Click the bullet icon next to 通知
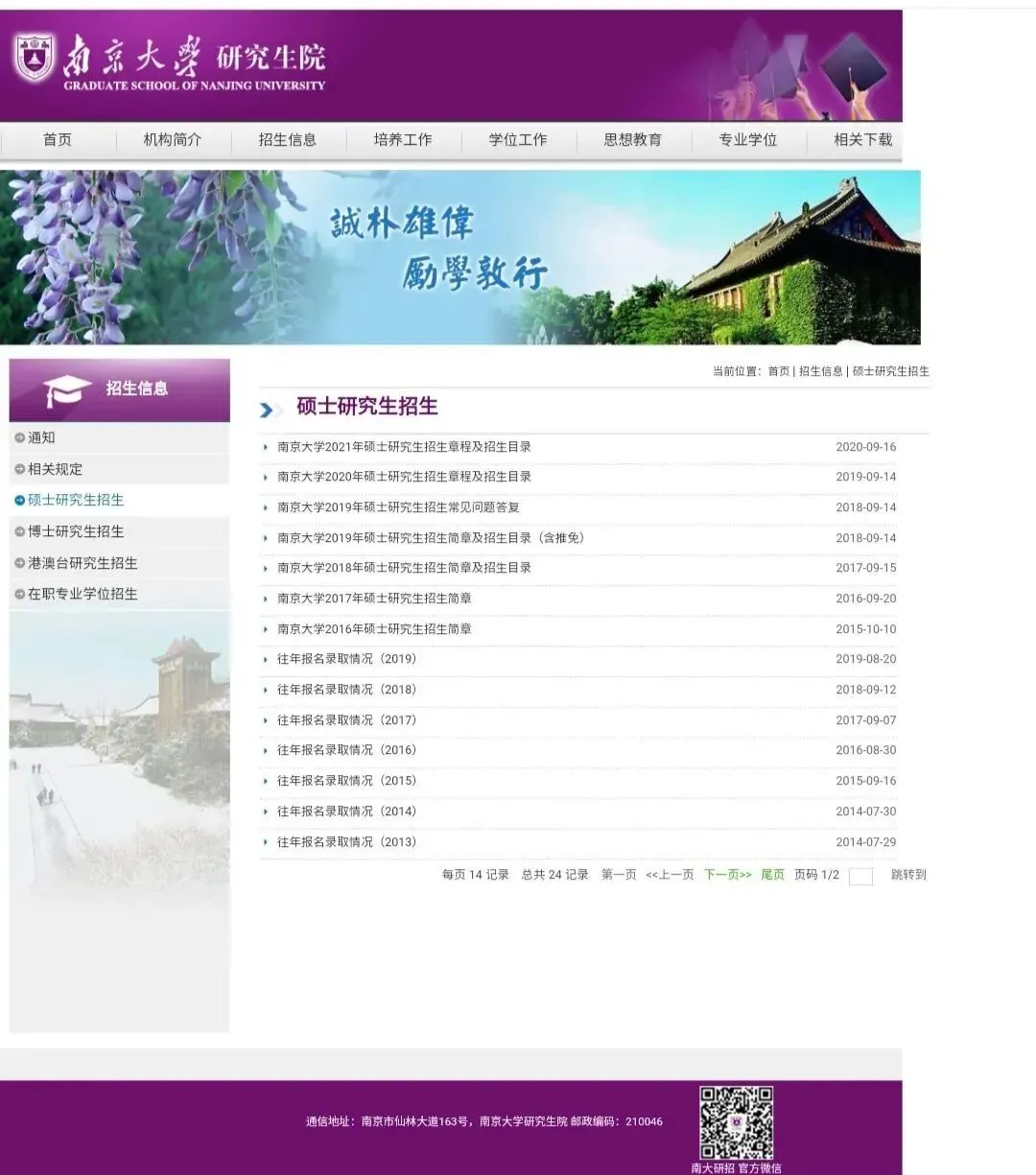This screenshot has width=1036, height=1175. (x=19, y=437)
